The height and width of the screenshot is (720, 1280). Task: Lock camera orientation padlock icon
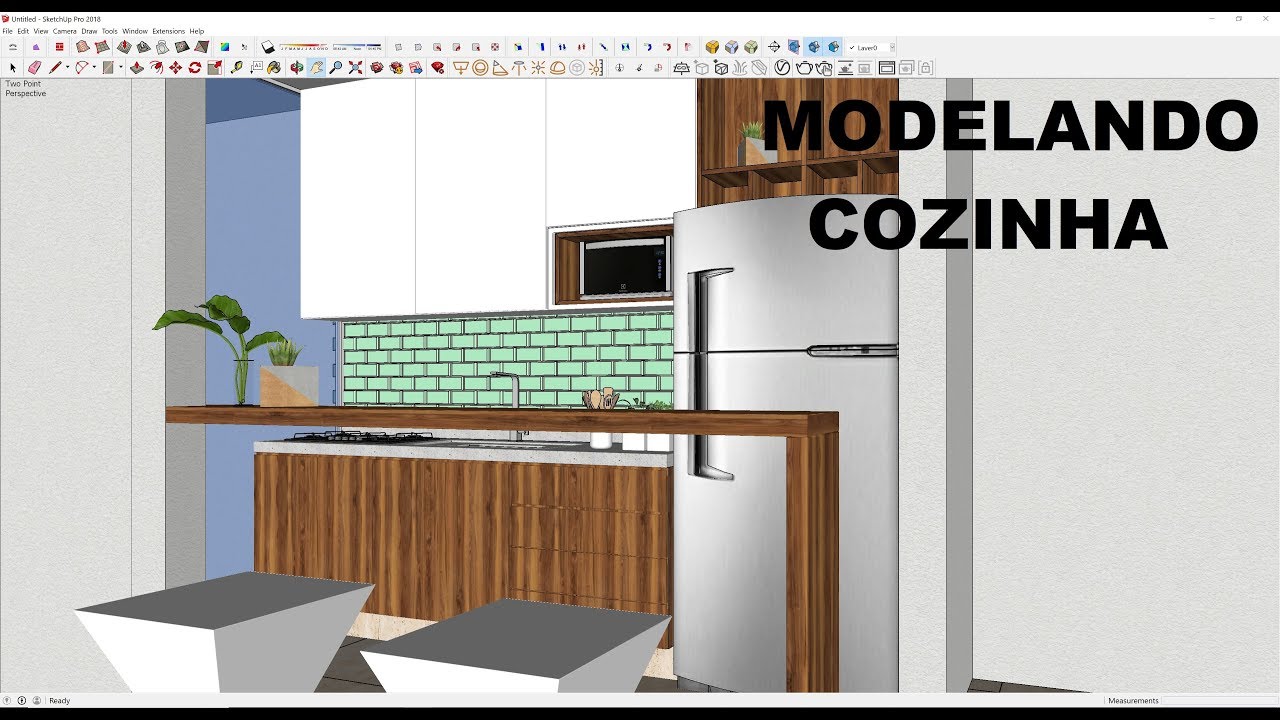tap(925, 67)
